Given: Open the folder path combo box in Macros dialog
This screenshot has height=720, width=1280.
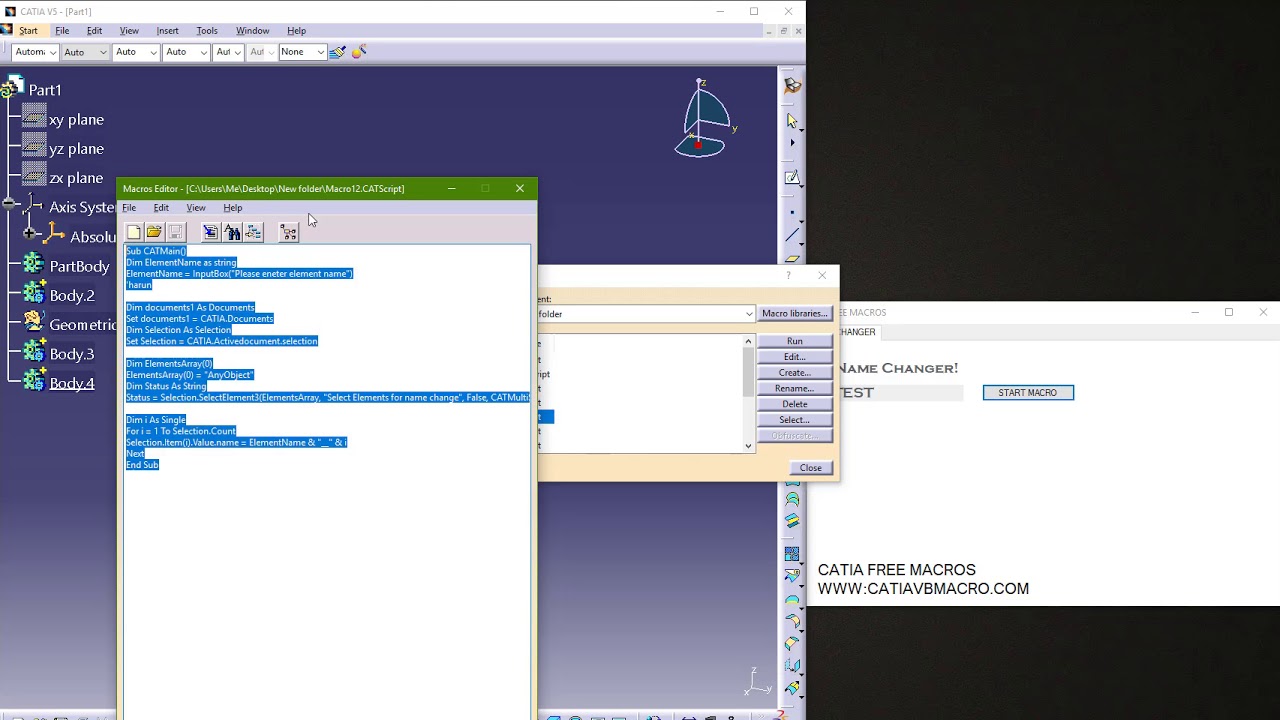Looking at the screenshot, I should click(x=646, y=314).
